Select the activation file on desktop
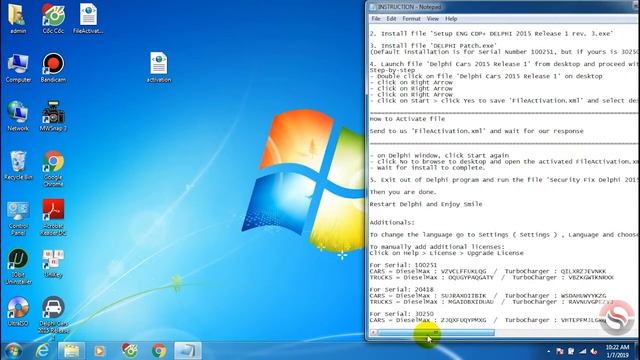The height and width of the screenshot is (360, 640). coord(159,67)
